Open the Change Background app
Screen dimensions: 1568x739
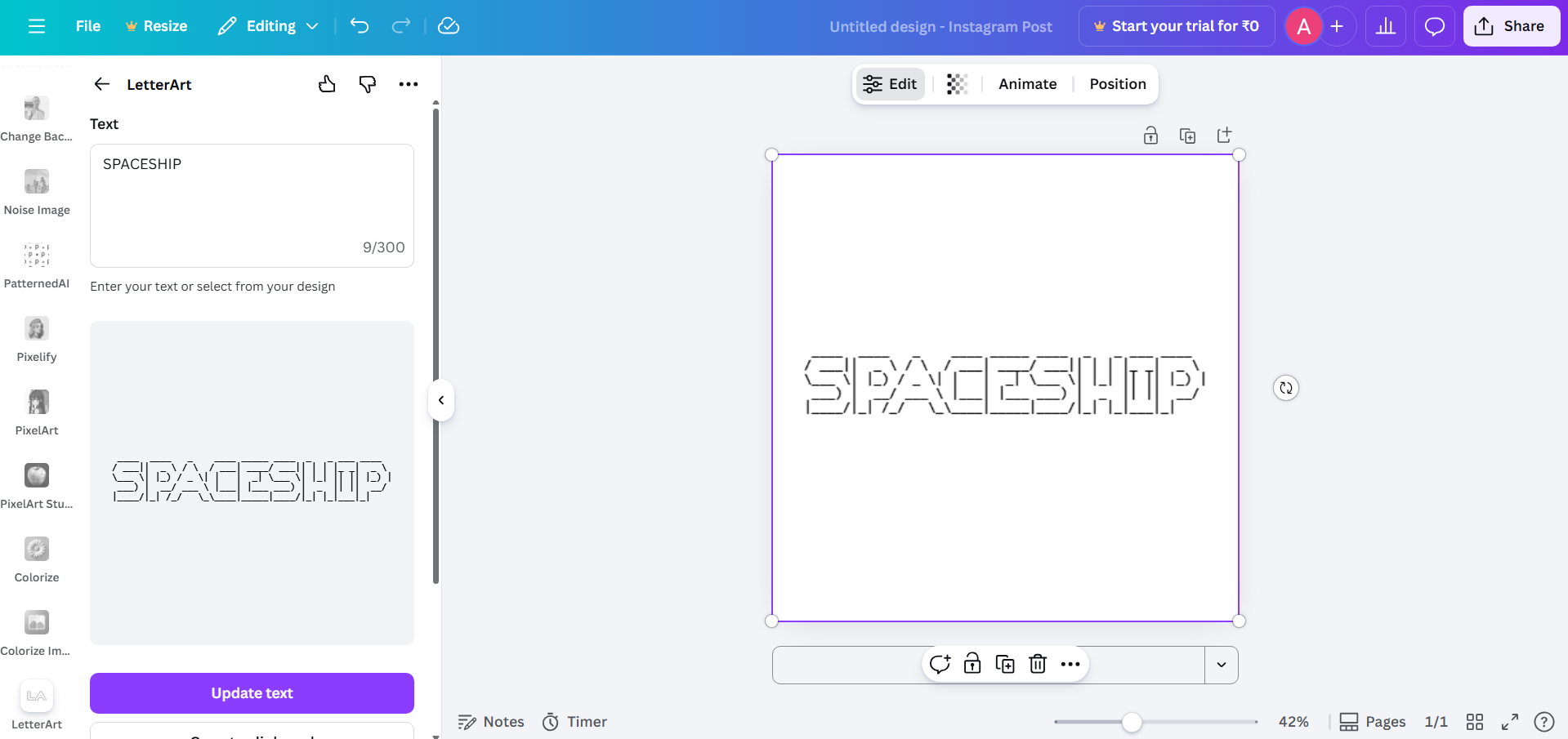click(x=37, y=118)
